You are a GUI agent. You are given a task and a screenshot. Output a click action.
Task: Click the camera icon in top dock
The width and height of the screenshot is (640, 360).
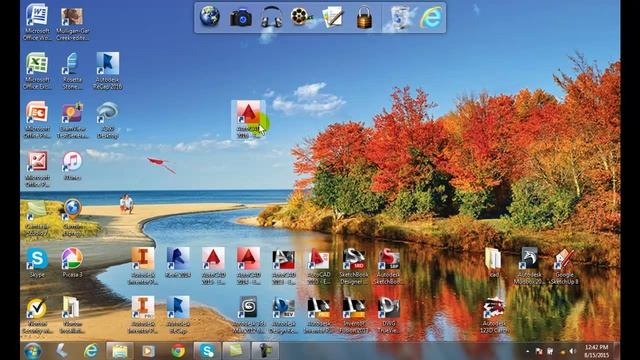point(241,18)
